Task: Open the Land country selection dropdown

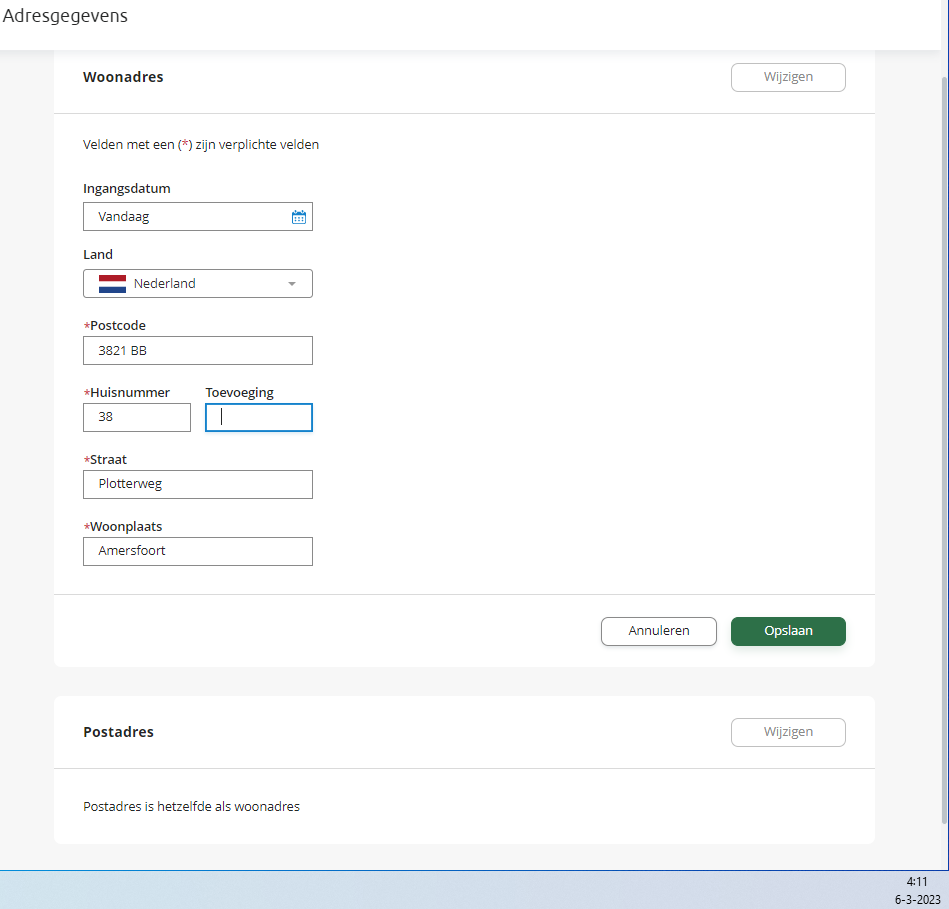Action: point(197,283)
